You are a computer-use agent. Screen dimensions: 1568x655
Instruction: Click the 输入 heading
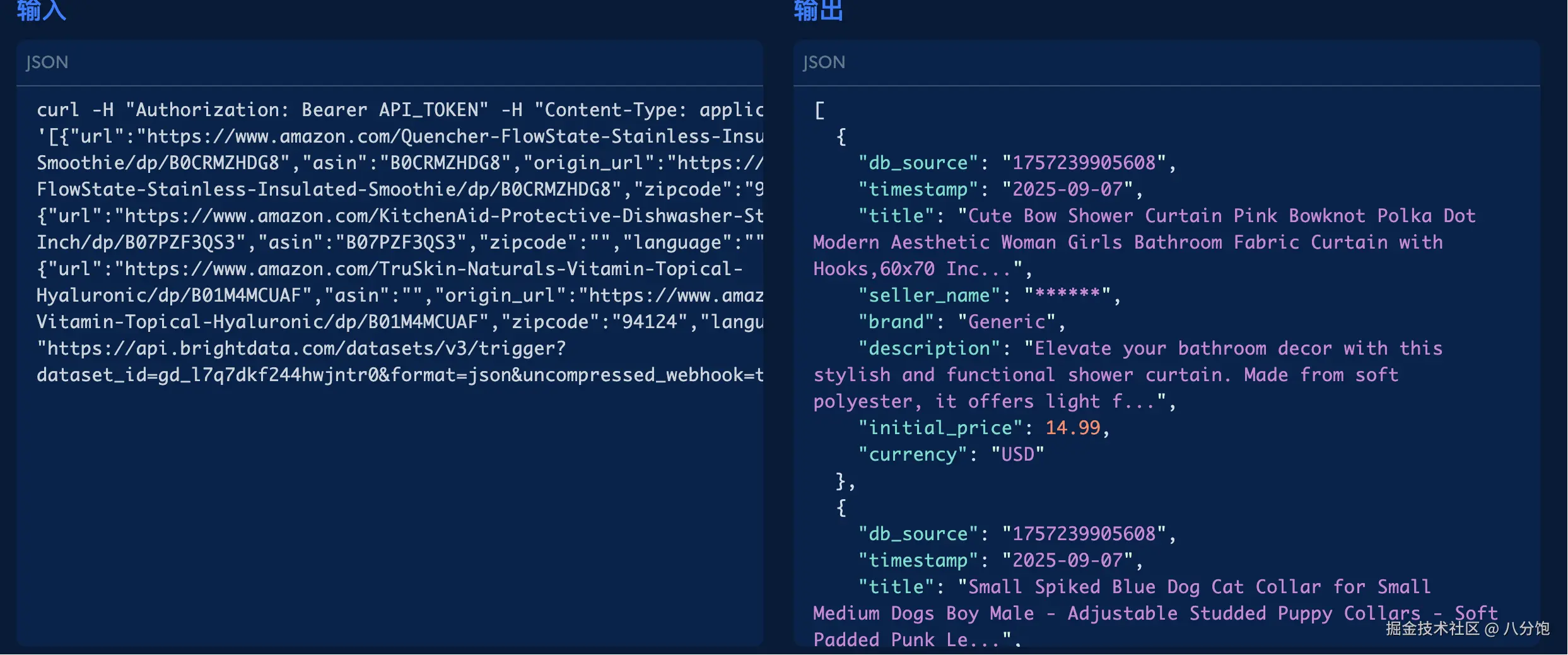42,10
